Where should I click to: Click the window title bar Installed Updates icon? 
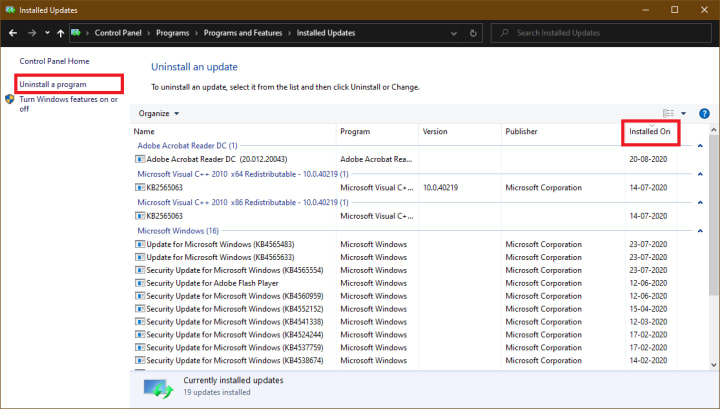point(10,10)
